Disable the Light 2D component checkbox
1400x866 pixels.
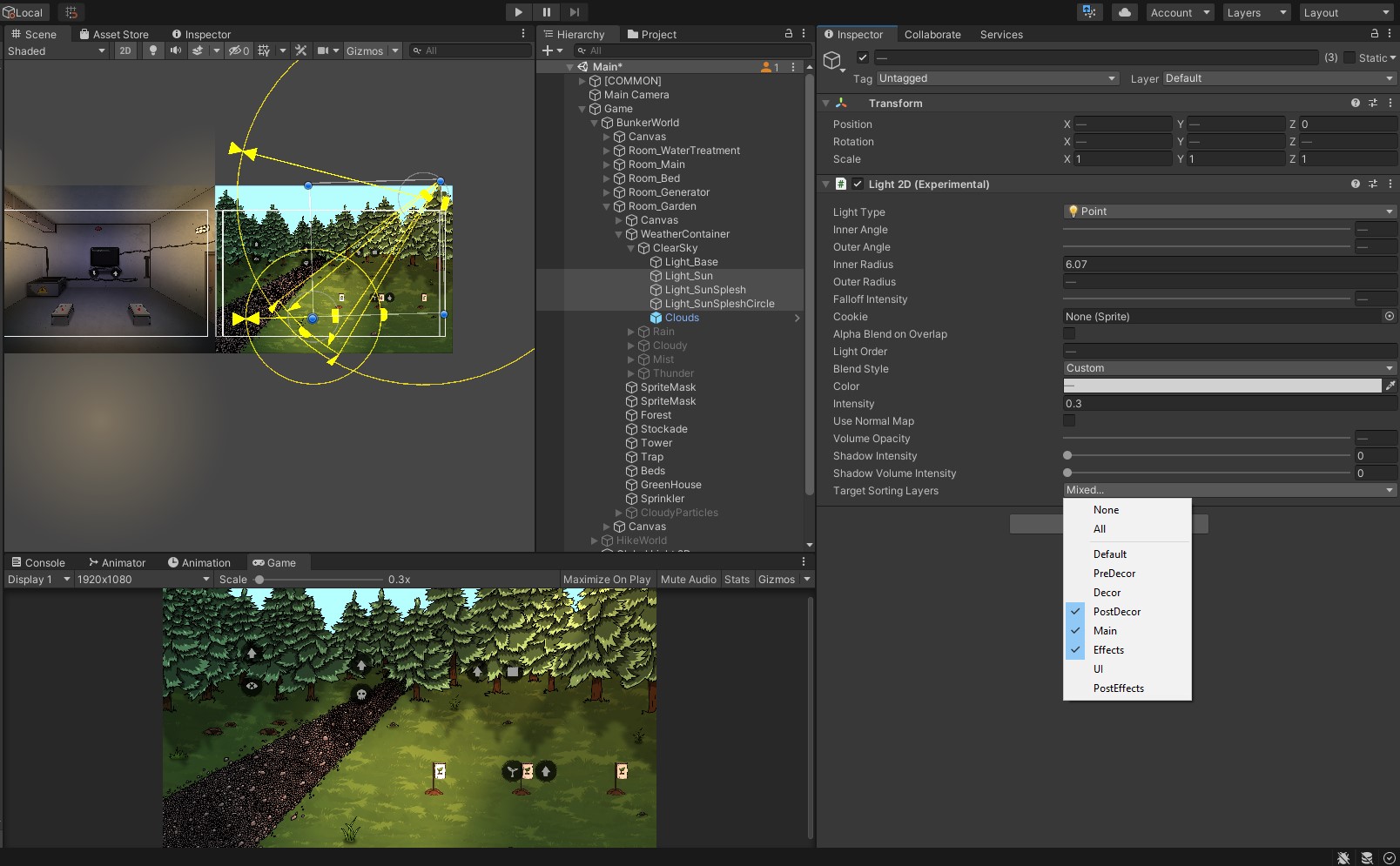[858, 184]
